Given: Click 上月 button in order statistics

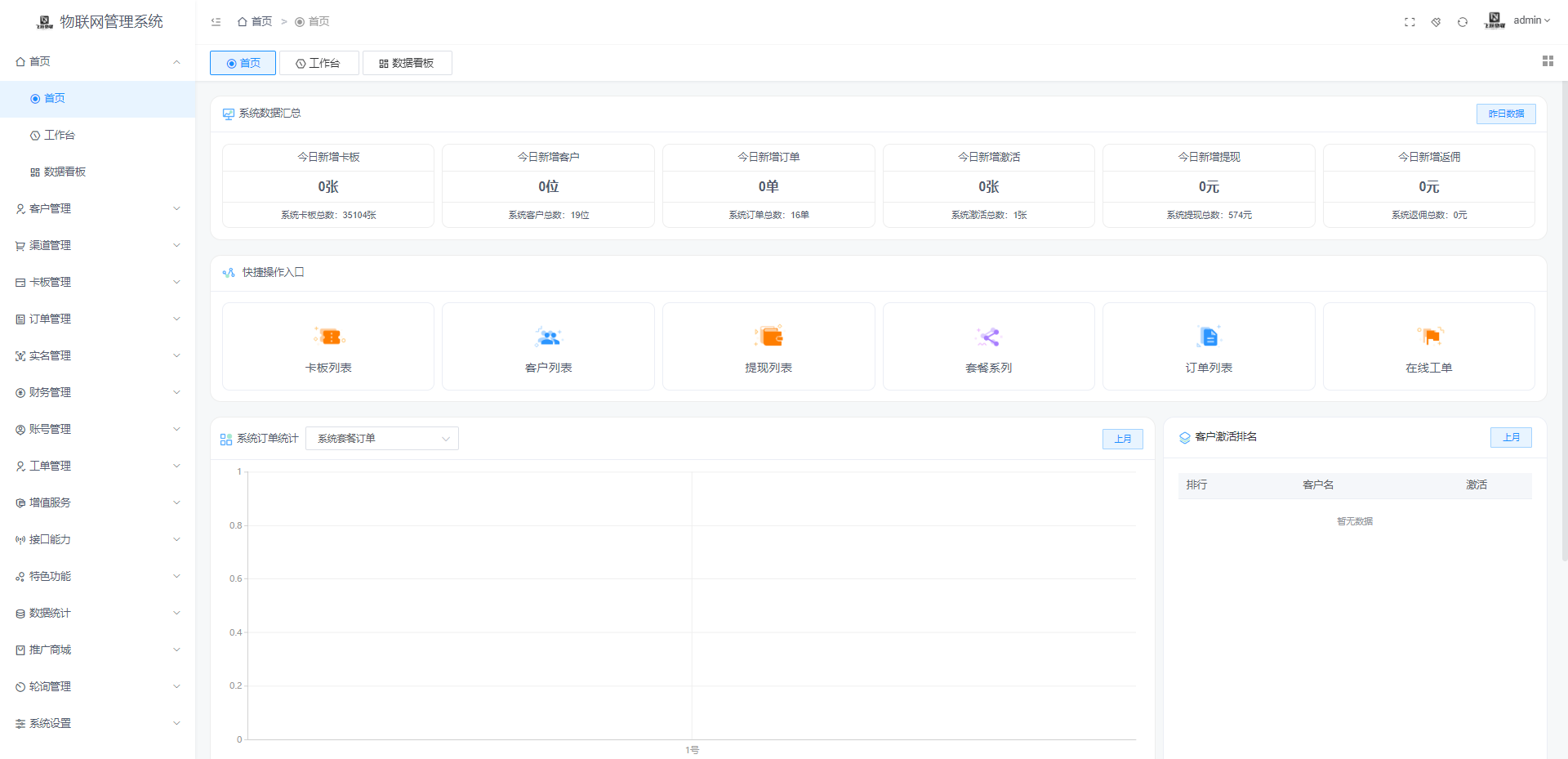Looking at the screenshot, I should click(x=1123, y=439).
